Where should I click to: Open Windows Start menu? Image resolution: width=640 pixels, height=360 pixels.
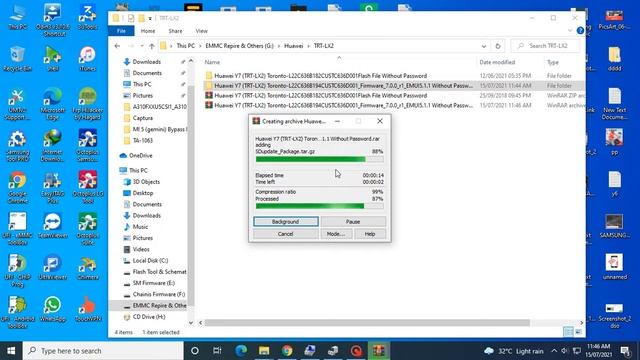click(11, 351)
